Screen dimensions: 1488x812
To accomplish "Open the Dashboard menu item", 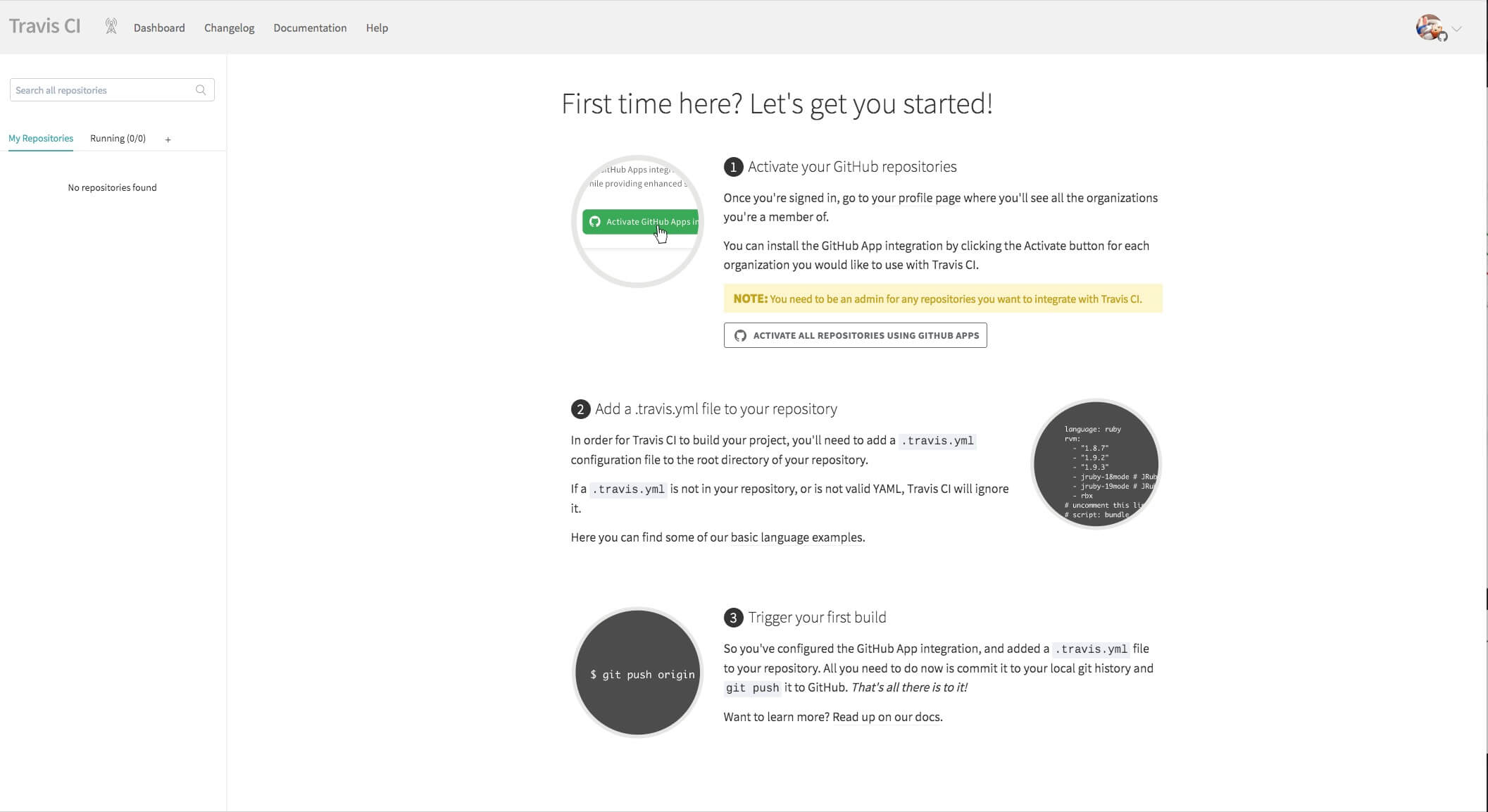I will click(x=159, y=27).
